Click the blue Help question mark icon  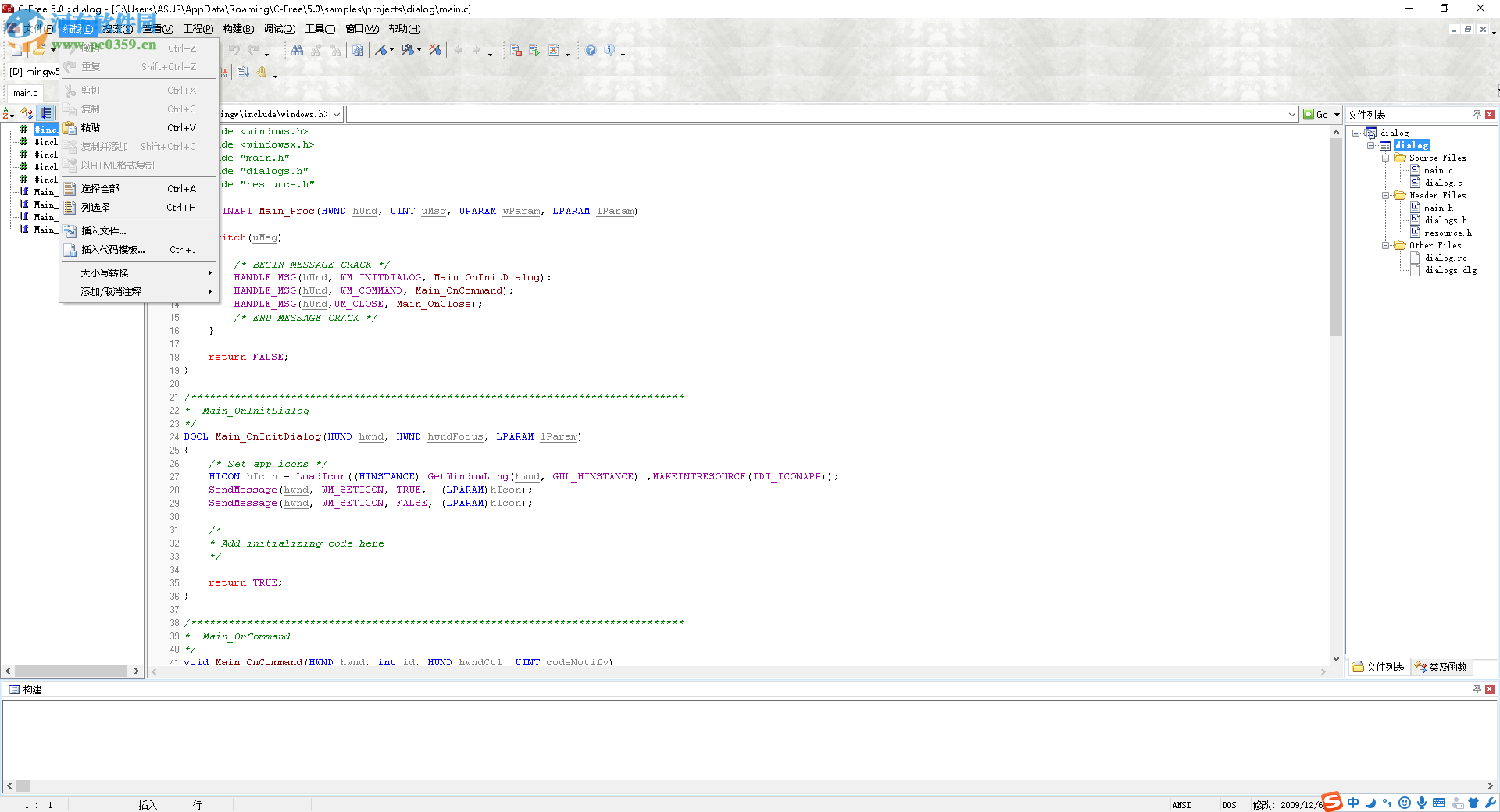[x=591, y=51]
